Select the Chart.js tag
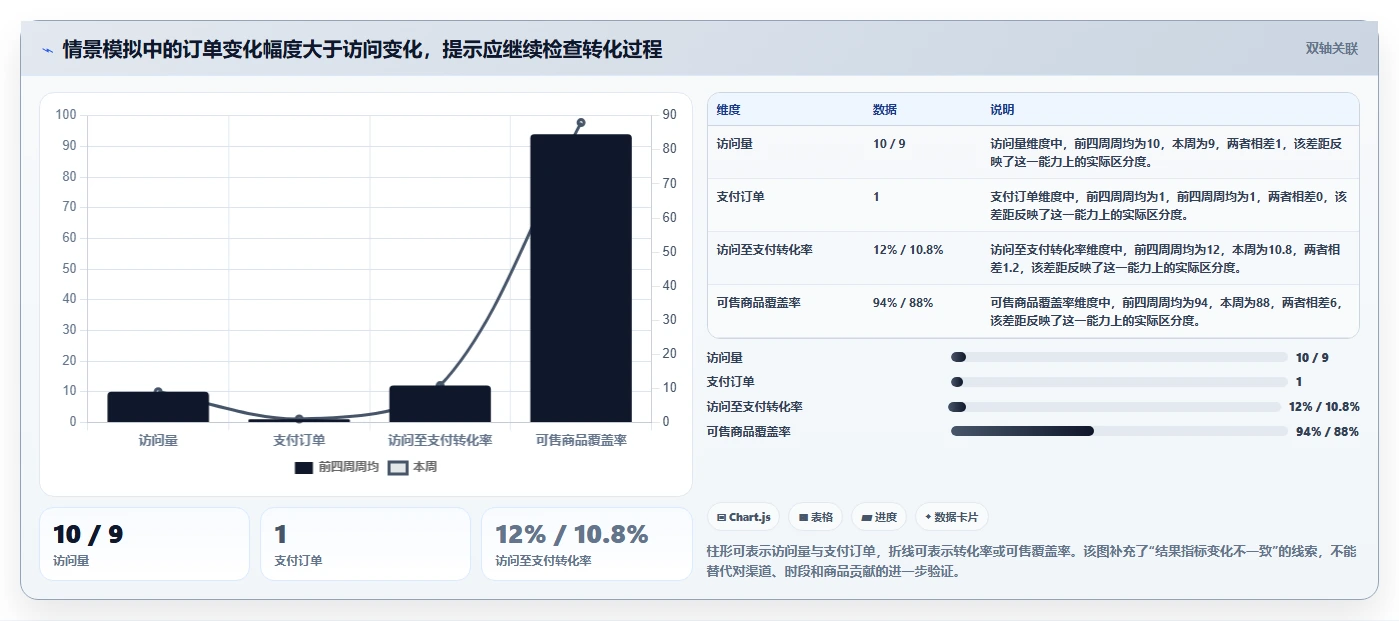The width and height of the screenshot is (1399, 621). coord(743,517)
